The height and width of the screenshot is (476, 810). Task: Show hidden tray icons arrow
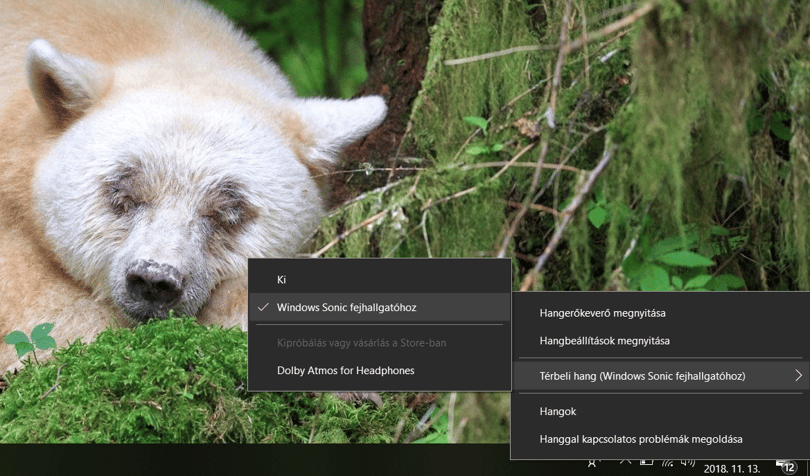click(x=625, y=463)
